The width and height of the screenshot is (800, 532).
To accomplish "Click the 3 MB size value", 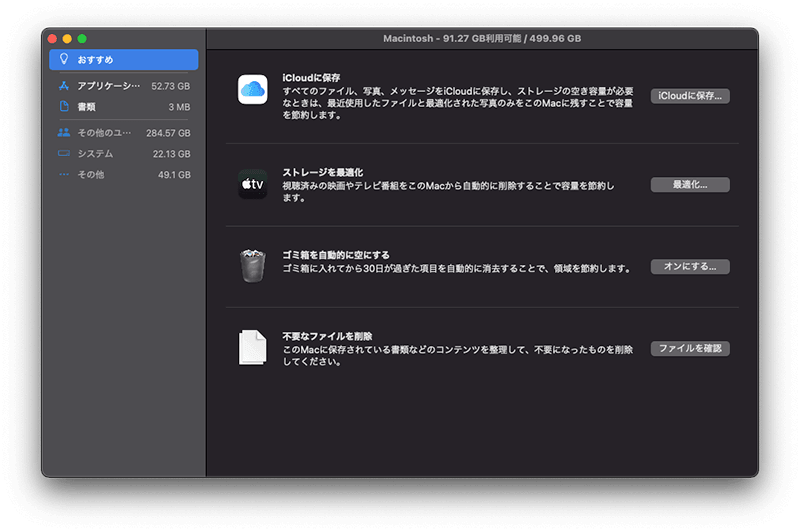I will coord(179,107).
